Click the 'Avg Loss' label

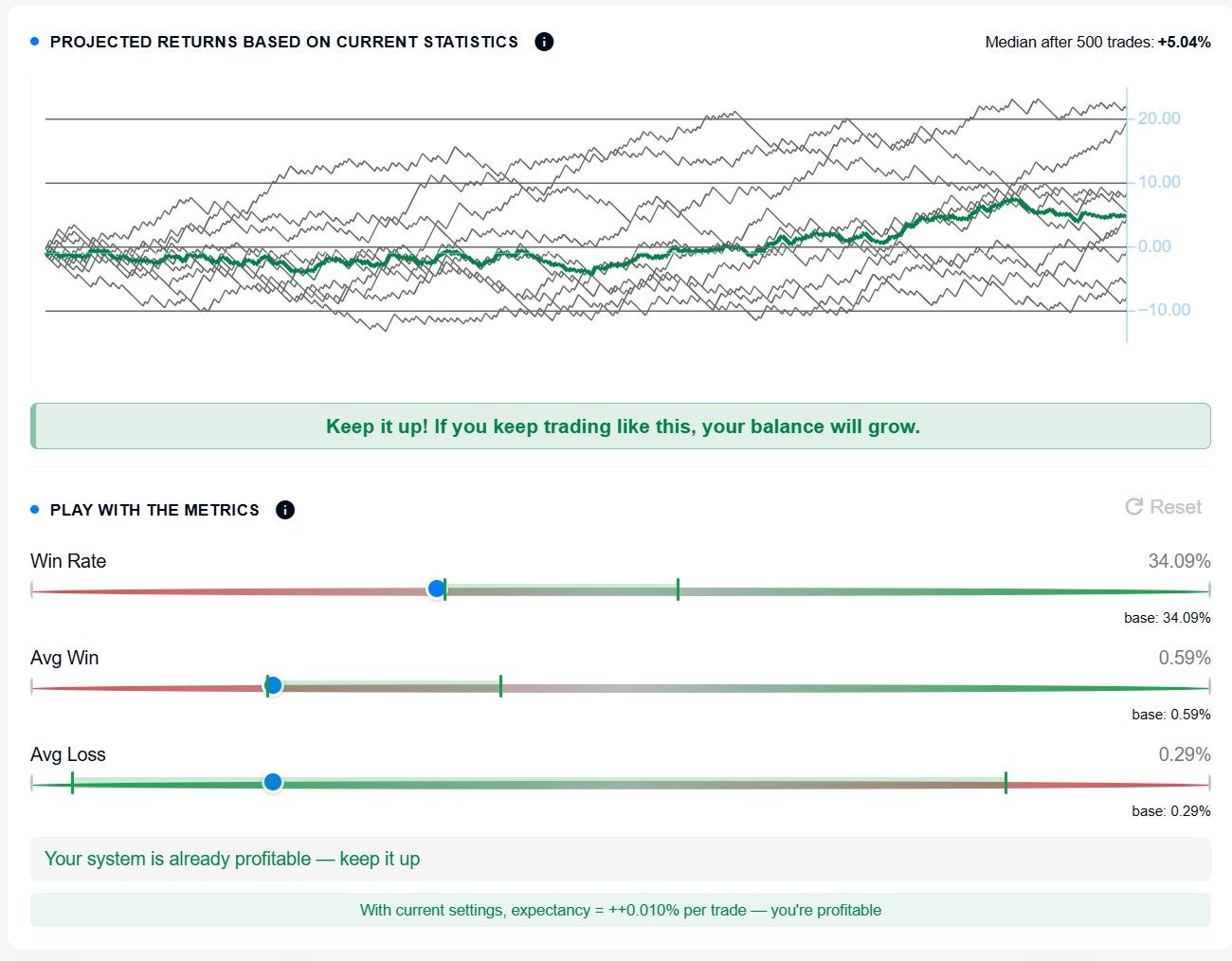(x=68, y=754)
